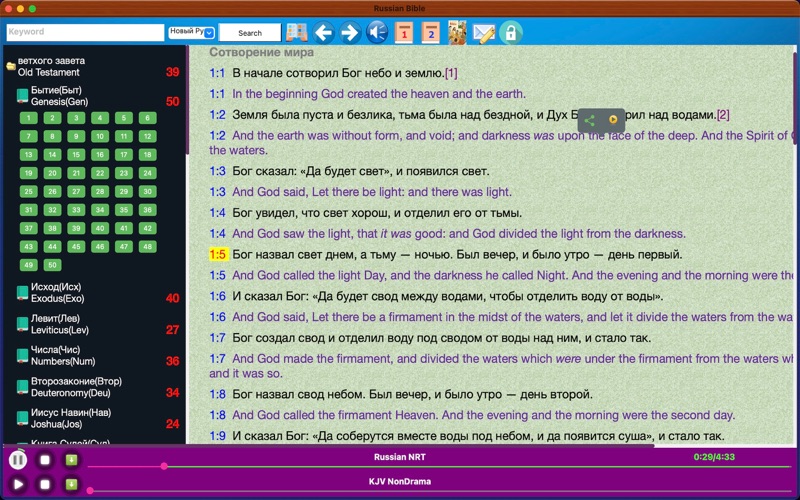Click the speaker audio icon in toolbar
The width and height of the screenshot is (800, 500).
tap(377, 33)
